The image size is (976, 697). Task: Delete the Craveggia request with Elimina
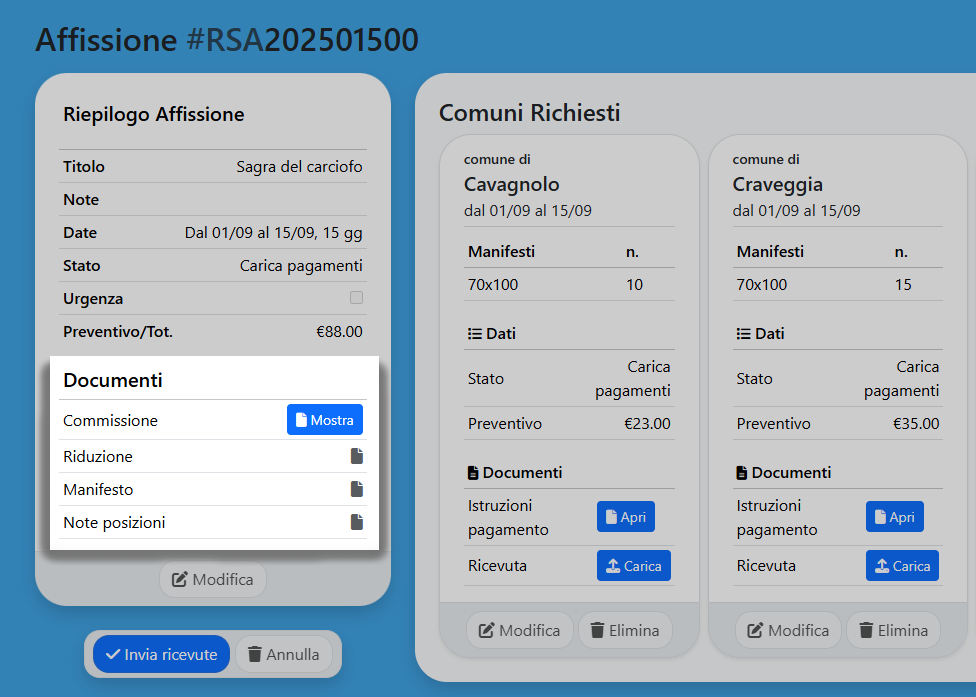[894, 631]
